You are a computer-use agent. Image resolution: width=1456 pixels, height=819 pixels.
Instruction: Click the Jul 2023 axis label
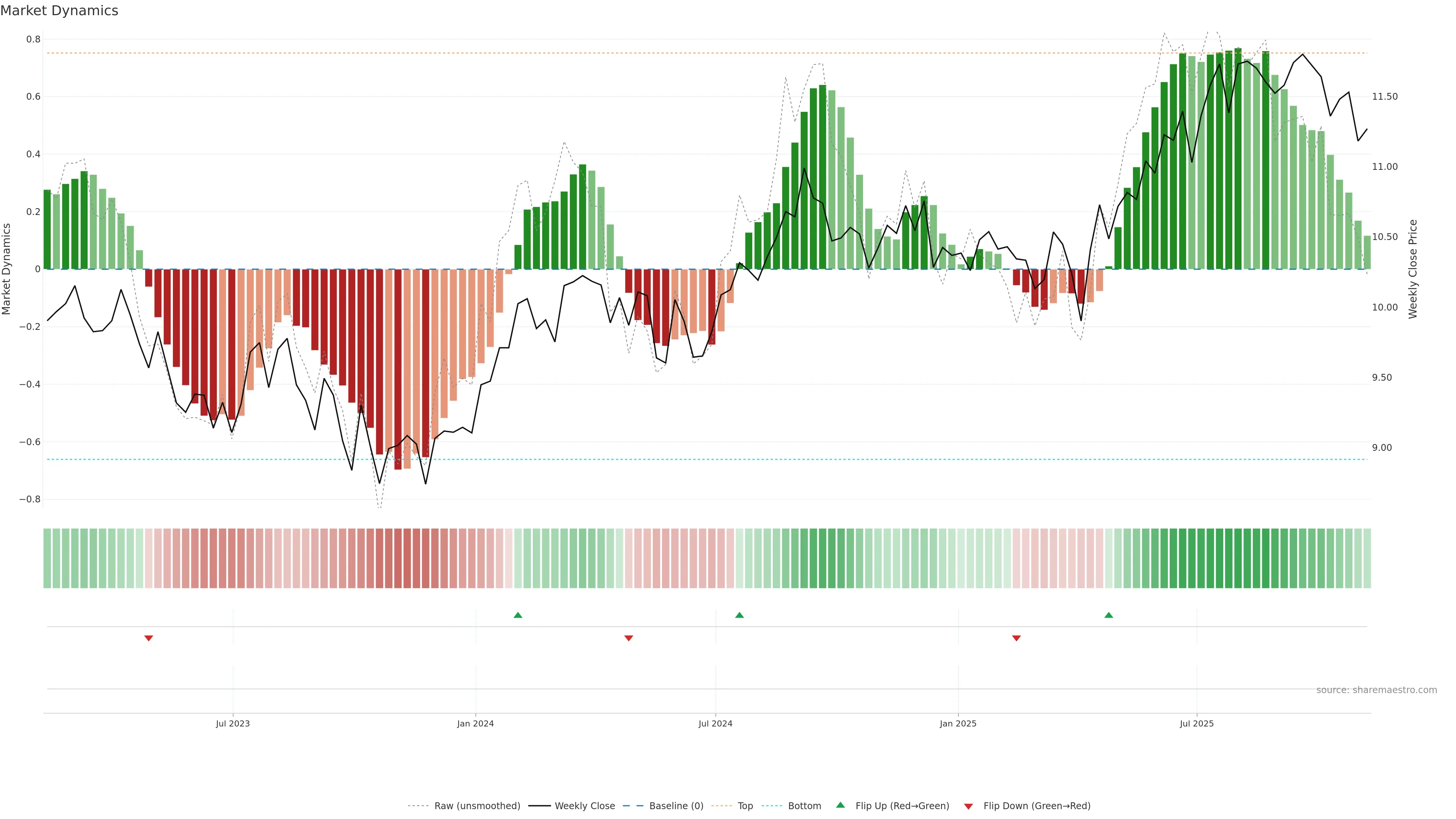(232, 723)
